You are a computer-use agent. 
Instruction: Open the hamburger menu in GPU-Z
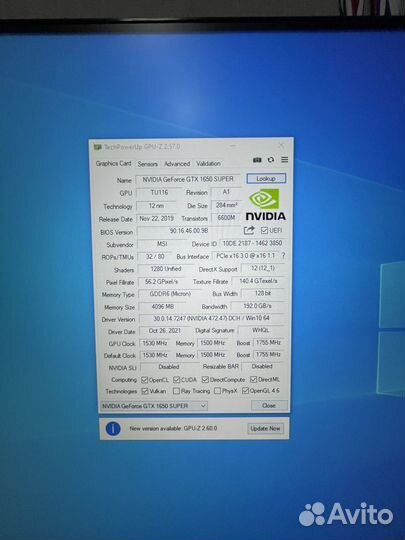[284, 160]
